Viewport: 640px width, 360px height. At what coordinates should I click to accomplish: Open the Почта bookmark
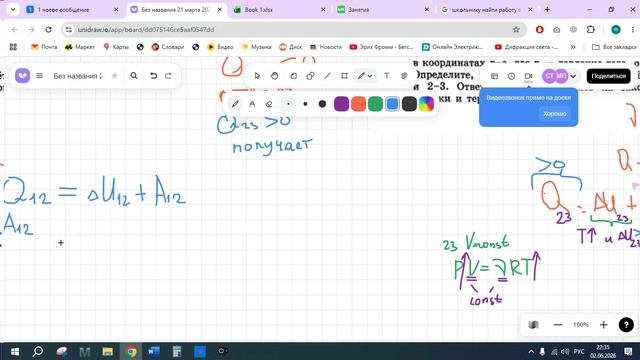[x=44, y=47]
